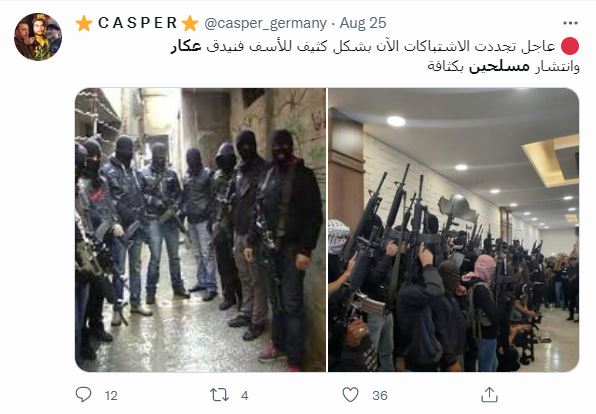
Task: Click the red circle emoji in tweet
Action: pos(569,46)
